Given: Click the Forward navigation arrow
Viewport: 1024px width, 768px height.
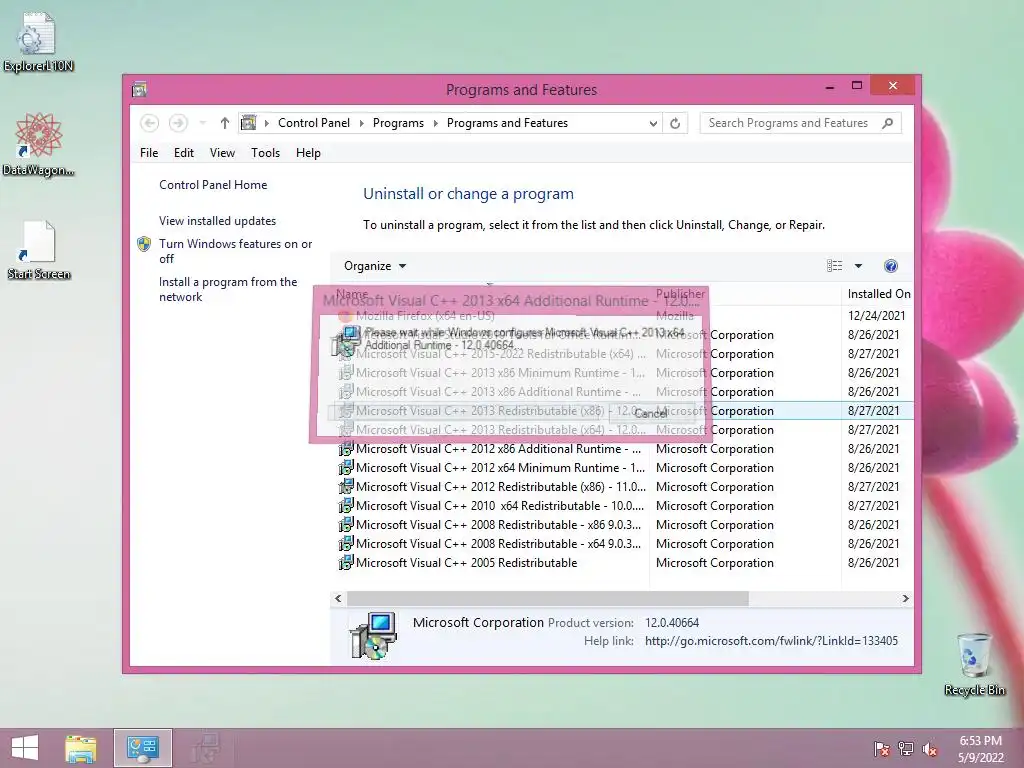Looking at the screenshot, I should click(178, 123).
